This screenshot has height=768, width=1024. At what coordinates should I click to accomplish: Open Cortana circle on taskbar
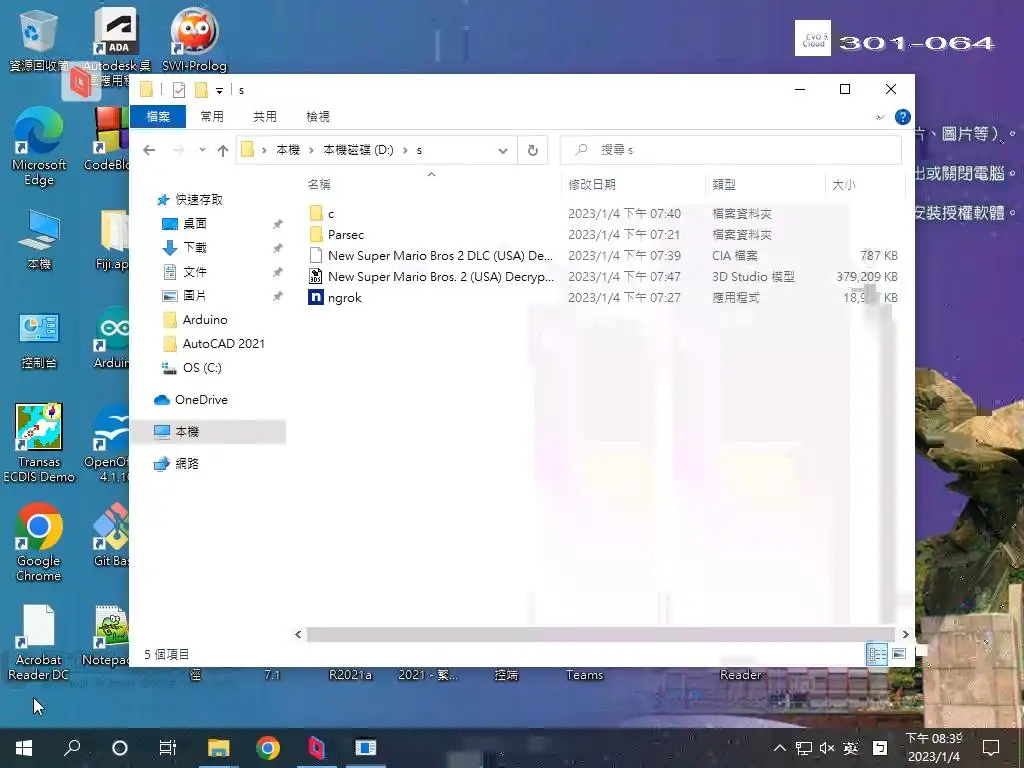coord(120,748)
